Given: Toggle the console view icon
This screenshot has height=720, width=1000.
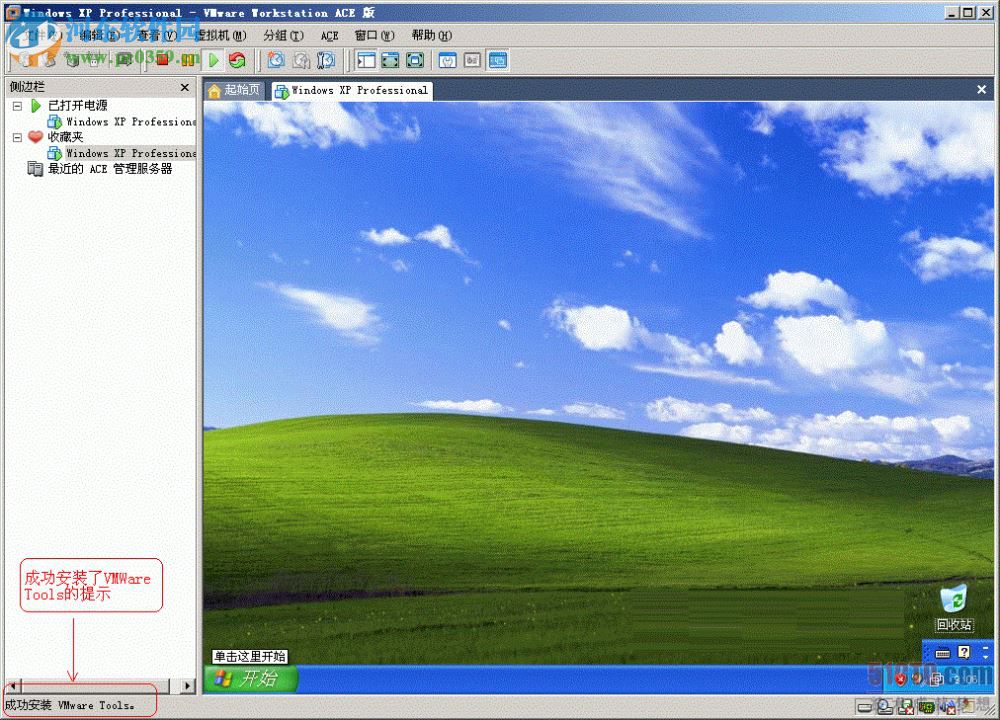Looking at the screenshot, I should pos(497,60).
